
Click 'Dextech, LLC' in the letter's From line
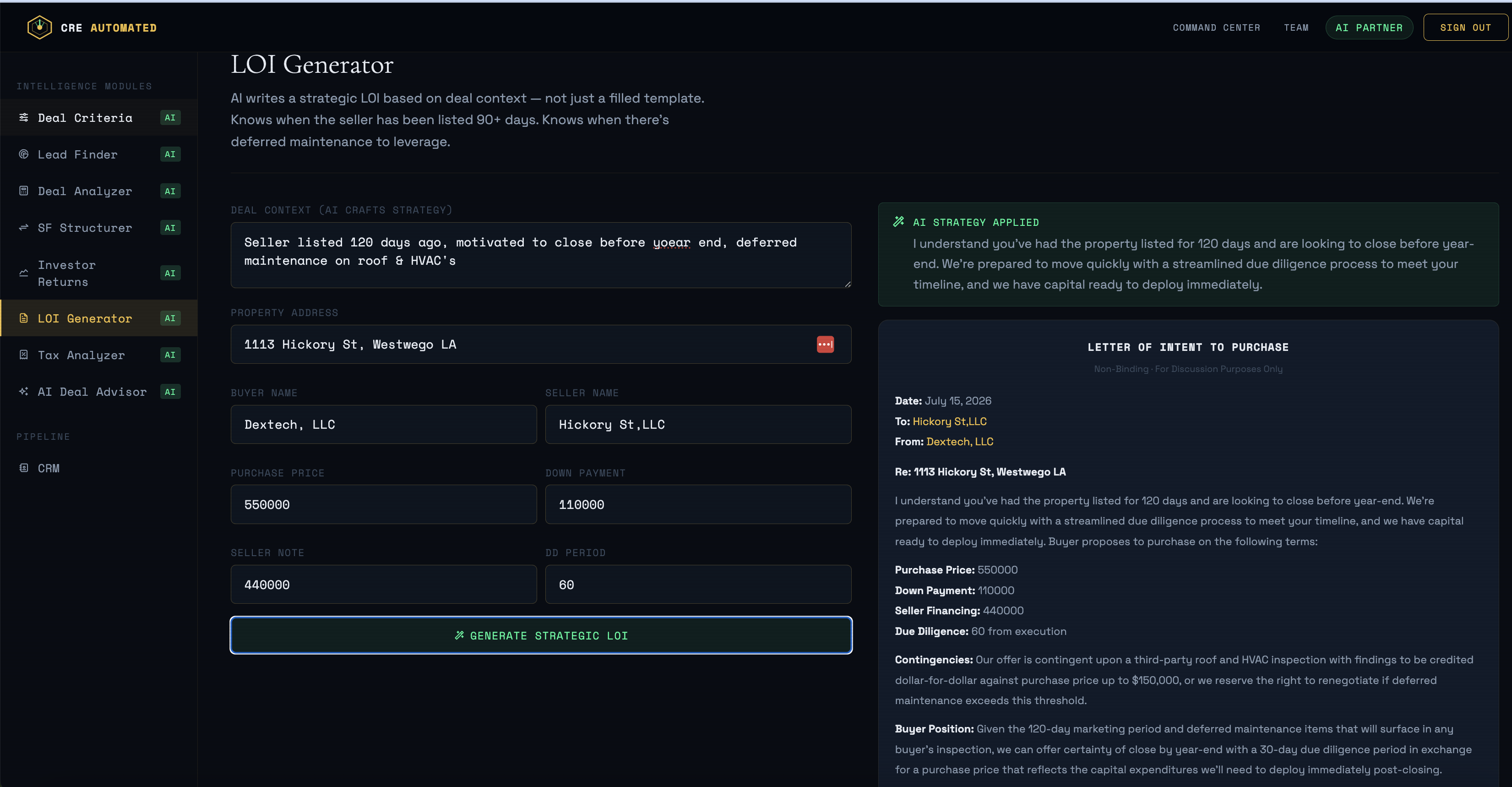pos(960,441)
